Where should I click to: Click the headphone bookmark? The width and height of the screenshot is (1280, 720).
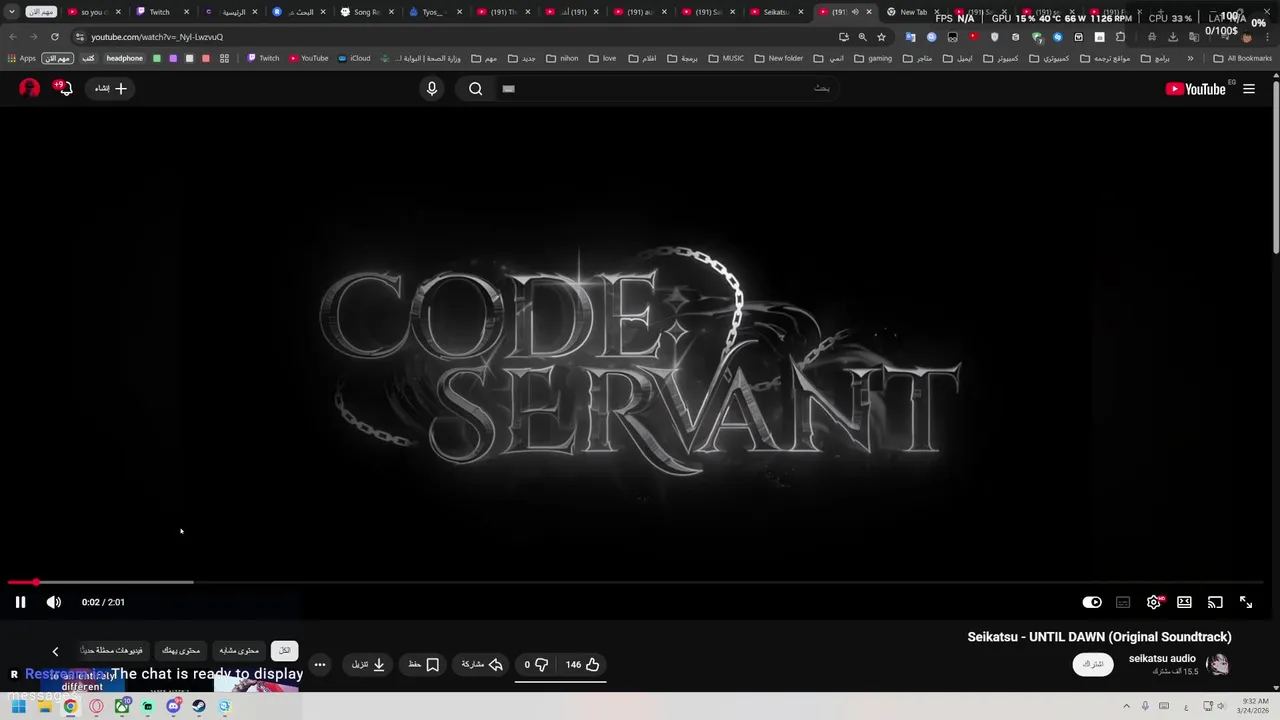click(x=125, y=58)
